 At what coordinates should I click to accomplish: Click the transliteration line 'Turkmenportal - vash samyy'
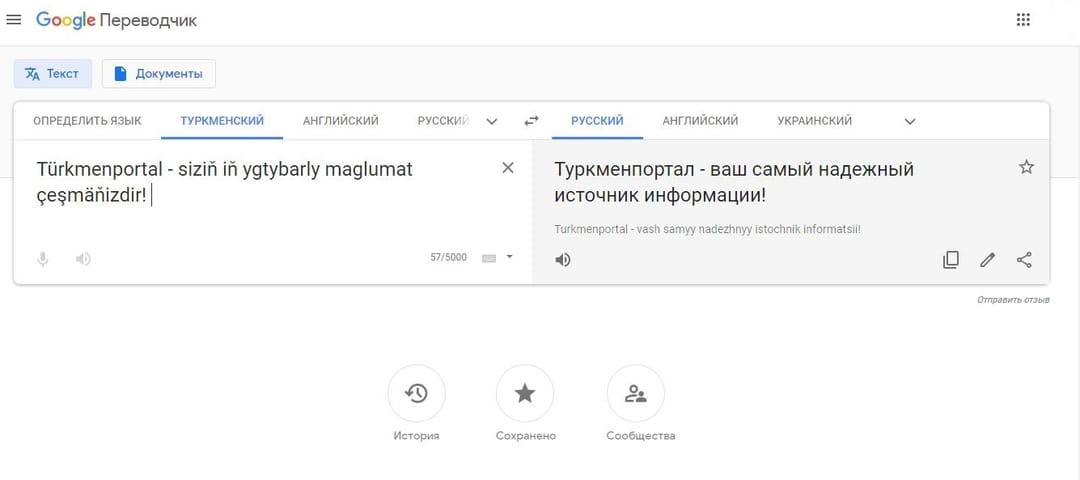point(707,229)
